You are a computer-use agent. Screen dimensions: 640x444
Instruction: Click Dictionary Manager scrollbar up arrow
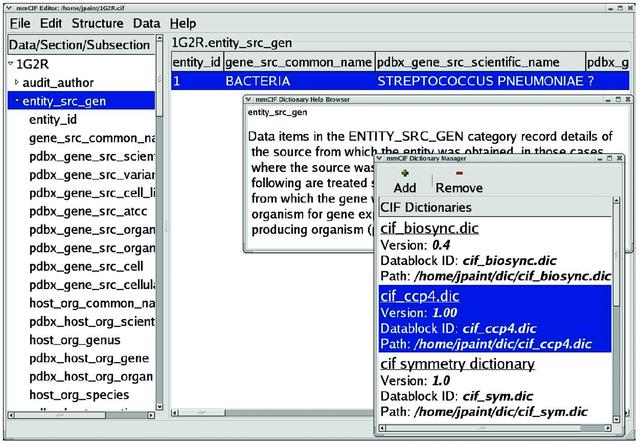(x=616, y=200)
